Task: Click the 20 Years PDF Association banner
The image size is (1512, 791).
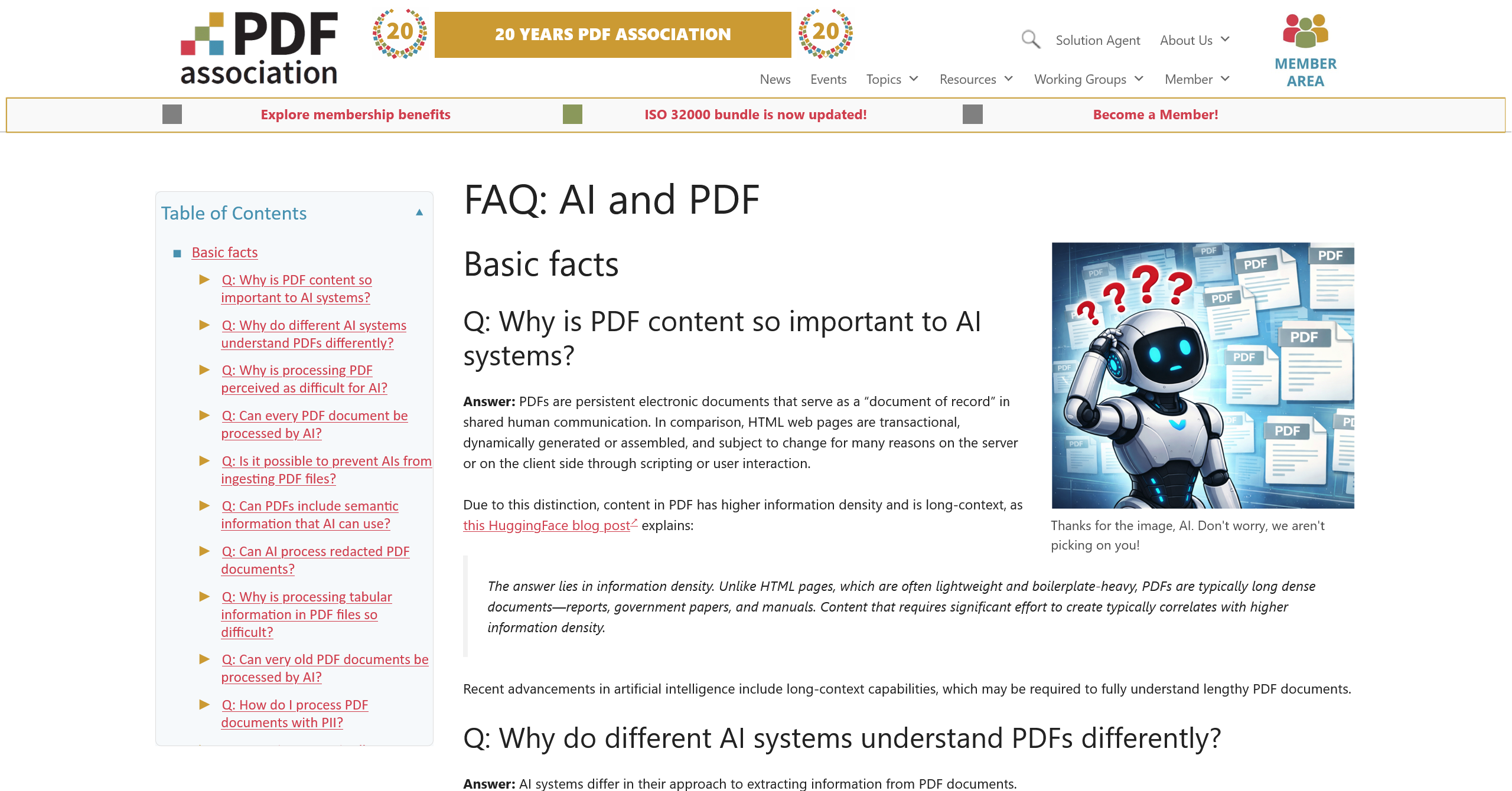Action: point(613,34)
